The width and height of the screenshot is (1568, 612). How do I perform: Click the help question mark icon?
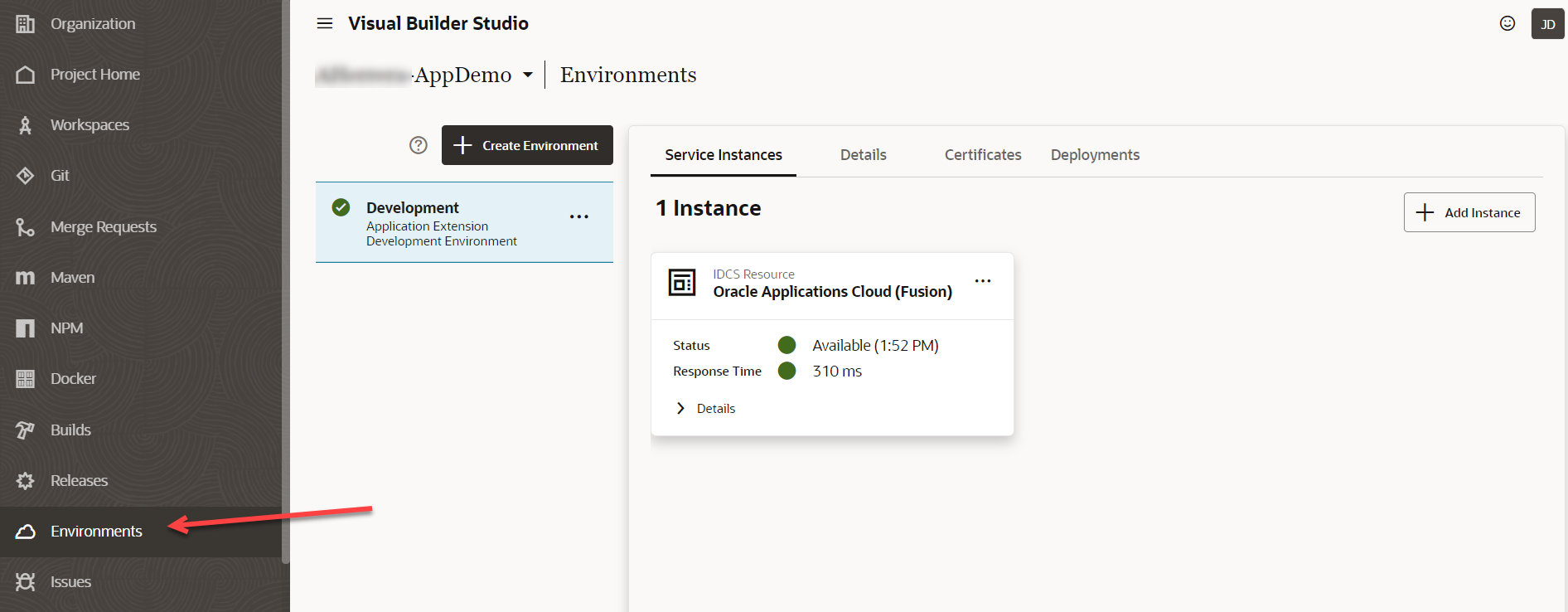coord(419,145)
